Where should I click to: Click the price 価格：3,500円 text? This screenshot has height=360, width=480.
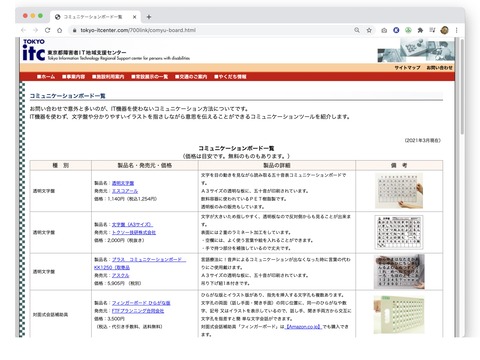pyautogui.click(x=109, y=319)
